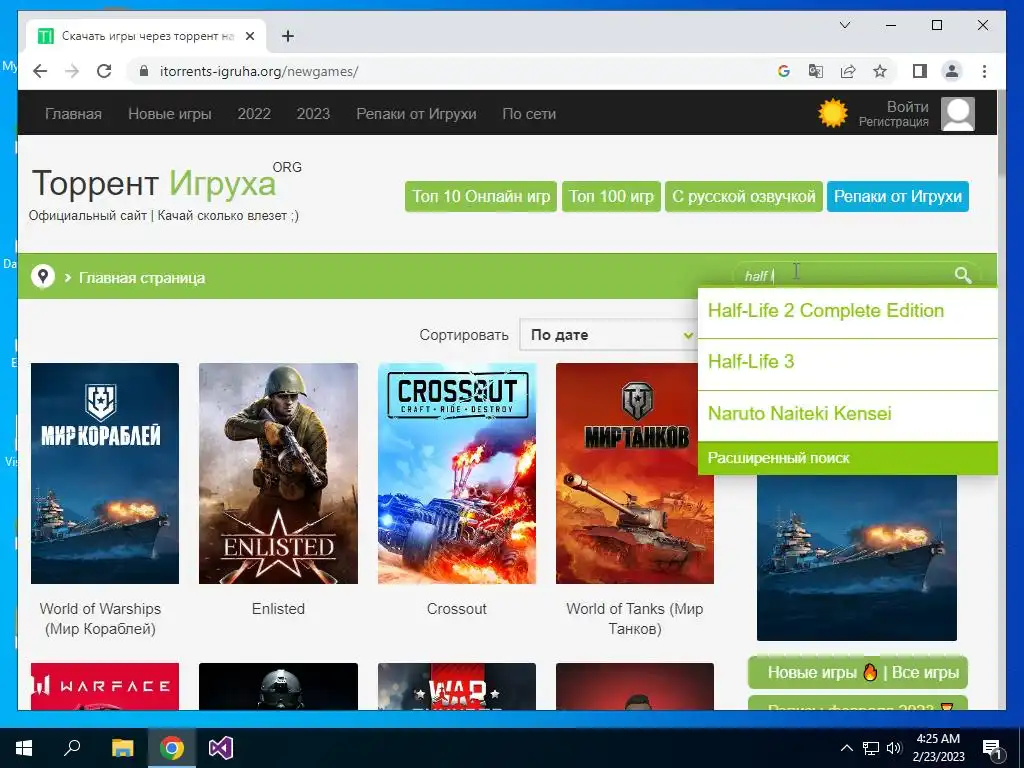Open Warface game cover
This screenshot has width=1024, height=768.
click(x=104, y=686)
